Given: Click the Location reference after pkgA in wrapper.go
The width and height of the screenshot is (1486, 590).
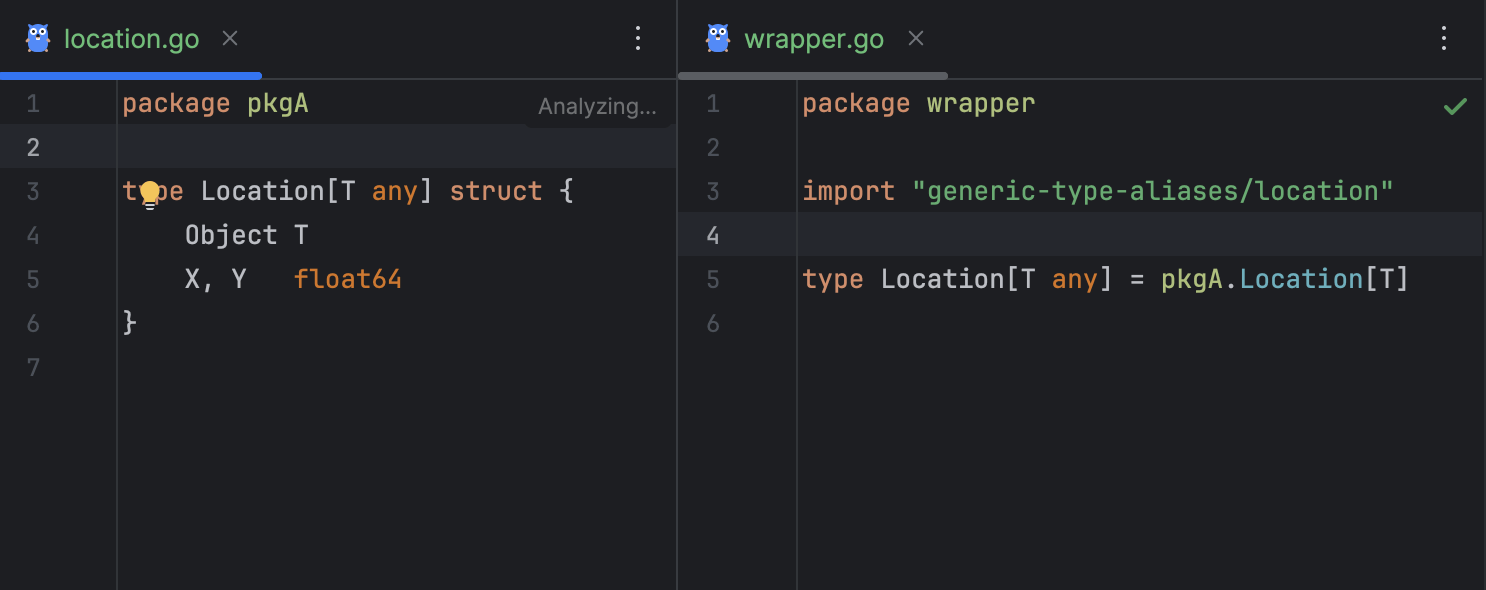Looking at the screenshot, I should coord(1301,279).
